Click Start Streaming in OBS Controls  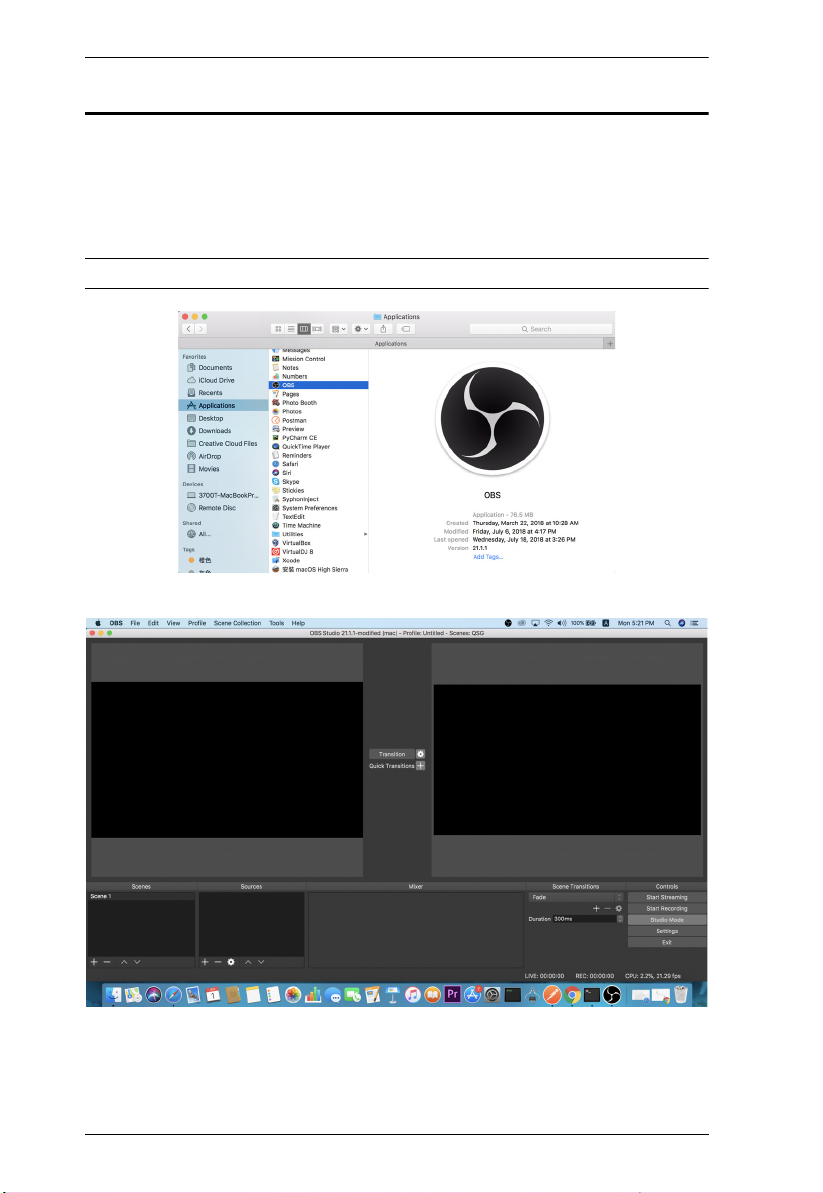(667, 898)
